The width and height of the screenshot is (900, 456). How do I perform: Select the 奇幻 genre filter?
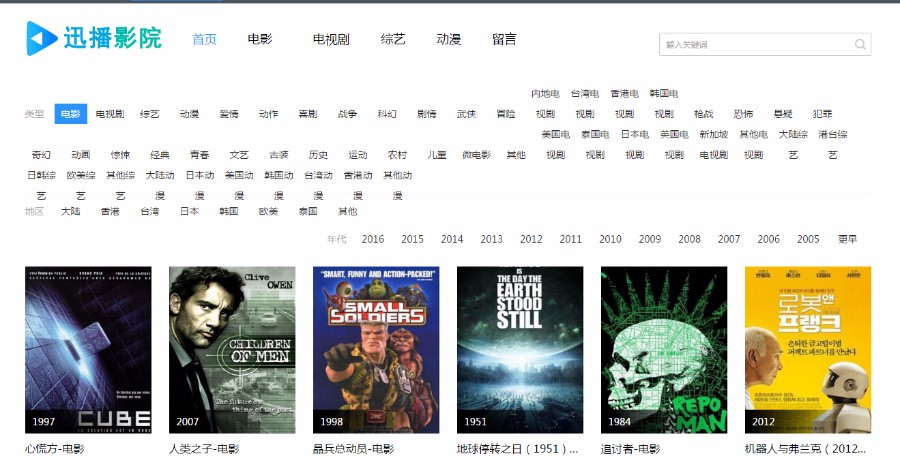(x=41, y=154)
